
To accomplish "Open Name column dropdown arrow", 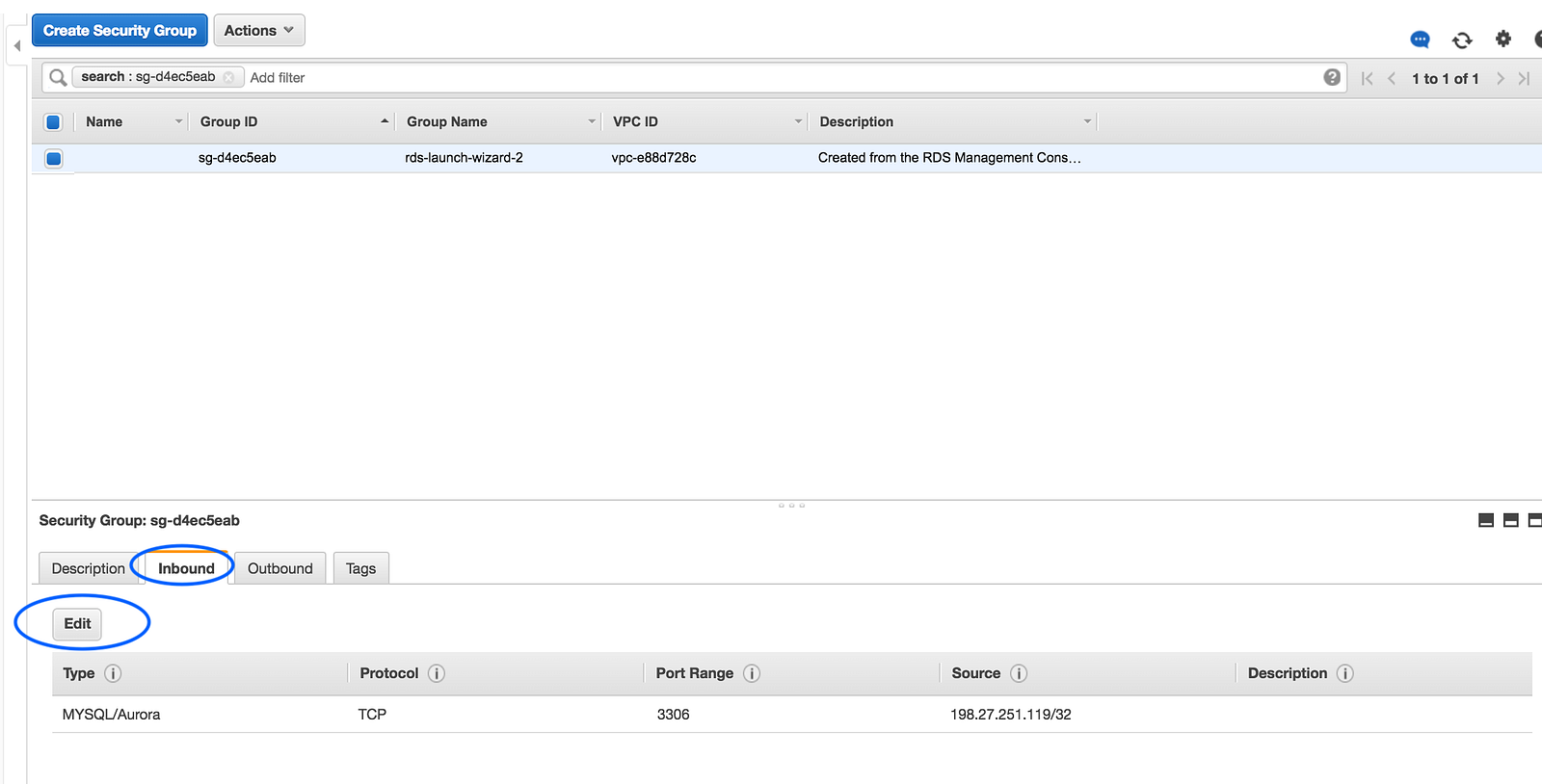I will (x=178, y=121).
